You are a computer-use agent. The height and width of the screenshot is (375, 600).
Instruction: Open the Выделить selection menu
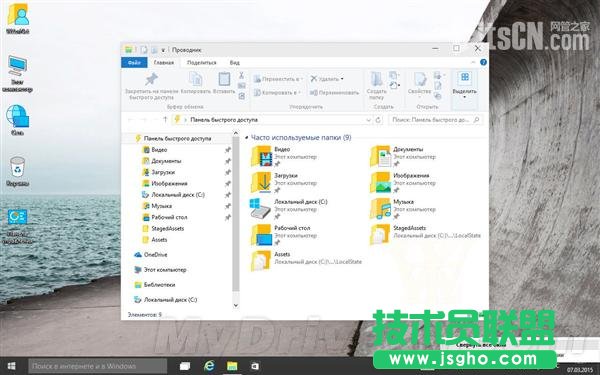[x=465, y=86]
